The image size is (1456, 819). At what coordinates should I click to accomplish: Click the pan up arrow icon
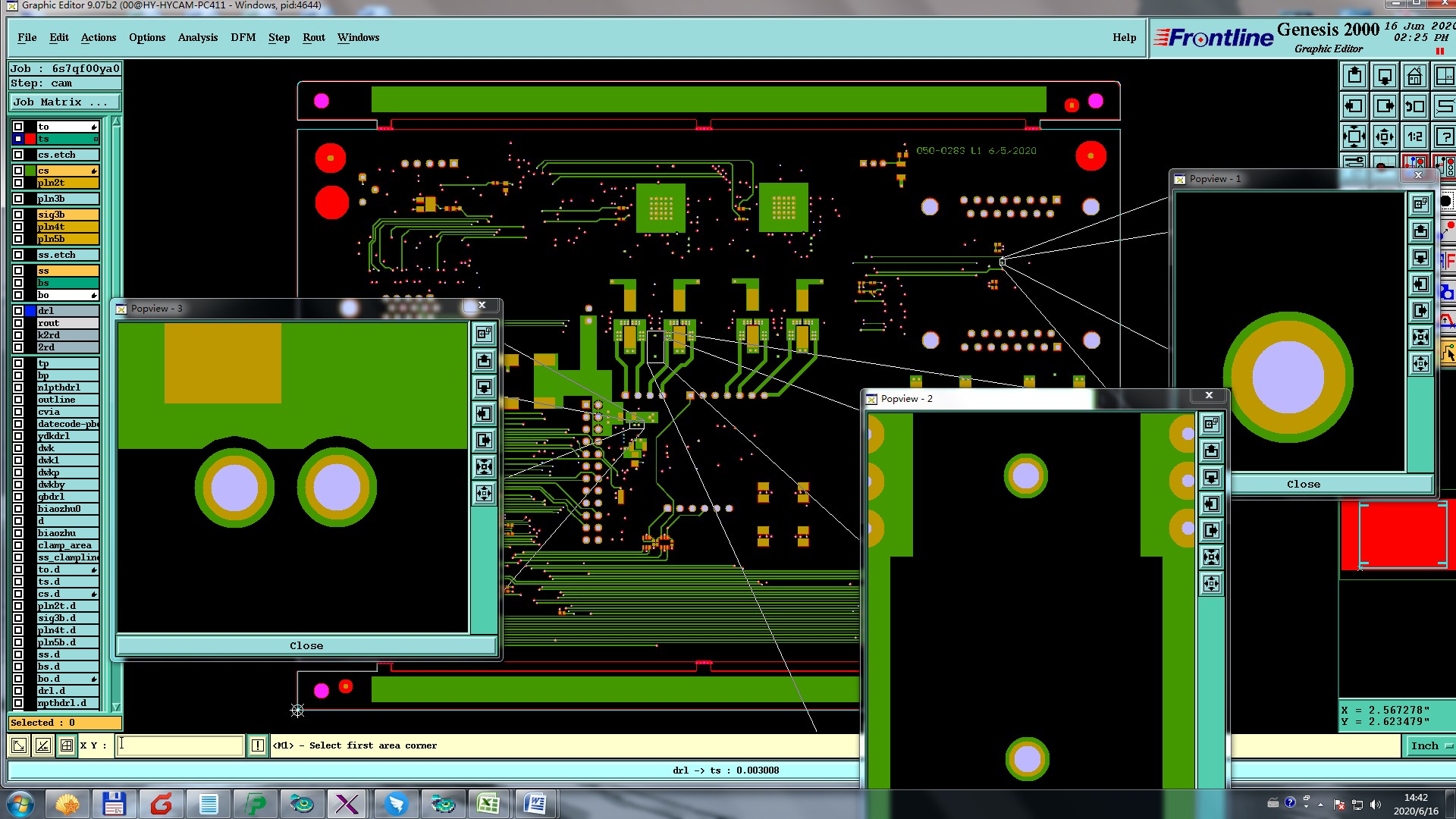(x=1354, y=77)
